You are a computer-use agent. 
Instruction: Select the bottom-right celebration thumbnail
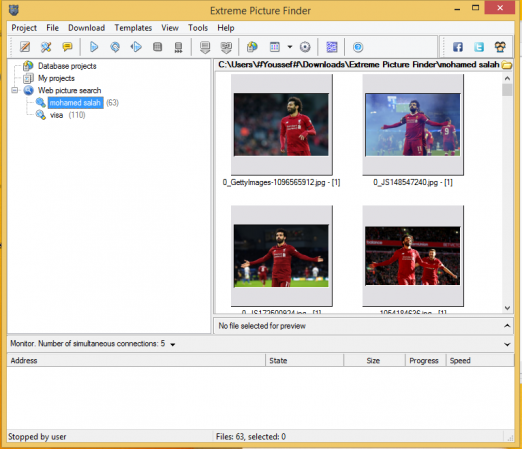413,256
